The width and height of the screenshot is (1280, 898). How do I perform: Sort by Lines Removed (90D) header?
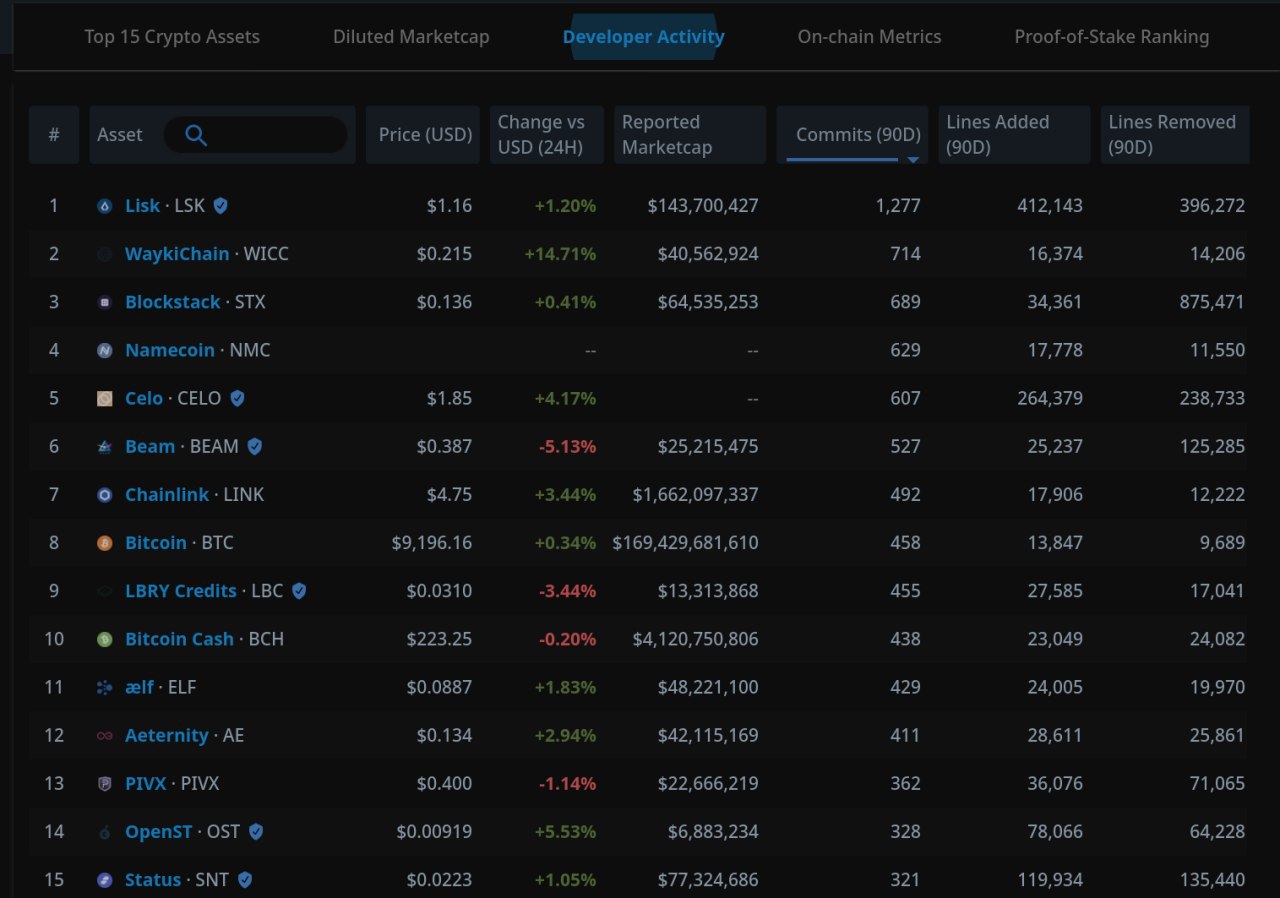point(1175,135)
